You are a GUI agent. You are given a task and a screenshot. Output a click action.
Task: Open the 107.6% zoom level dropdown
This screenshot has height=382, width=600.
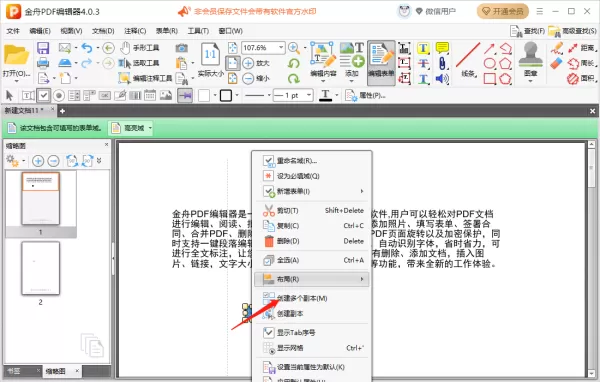[281, 47]
